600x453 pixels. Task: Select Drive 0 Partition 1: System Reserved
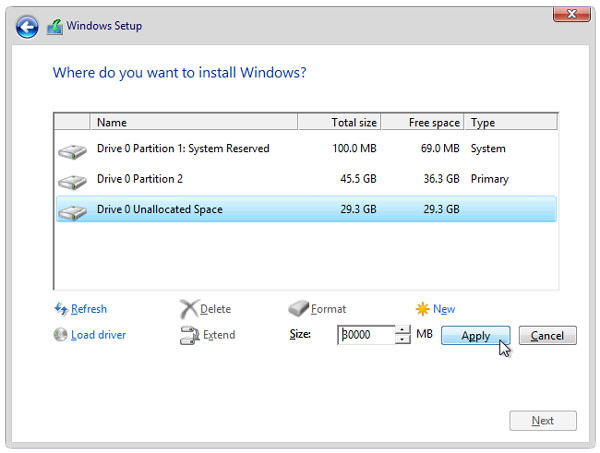pos(306,148)
